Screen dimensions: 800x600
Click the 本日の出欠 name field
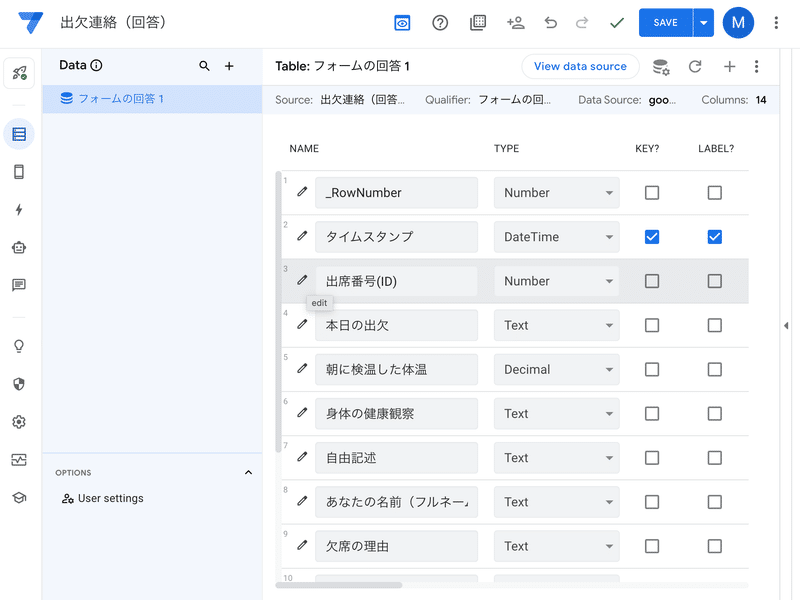(396, 325)
